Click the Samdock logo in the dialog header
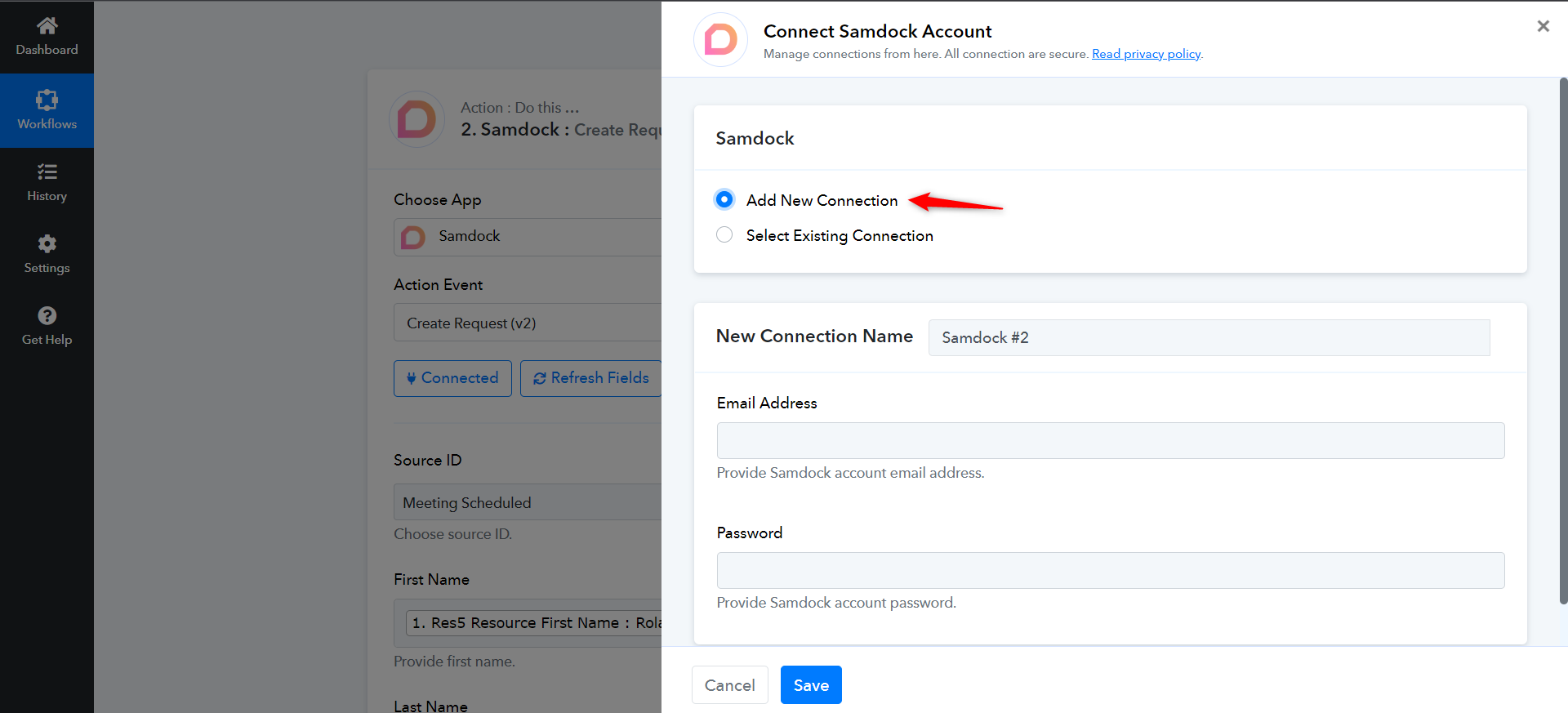 pyautogui.click(x=720, y=39)
